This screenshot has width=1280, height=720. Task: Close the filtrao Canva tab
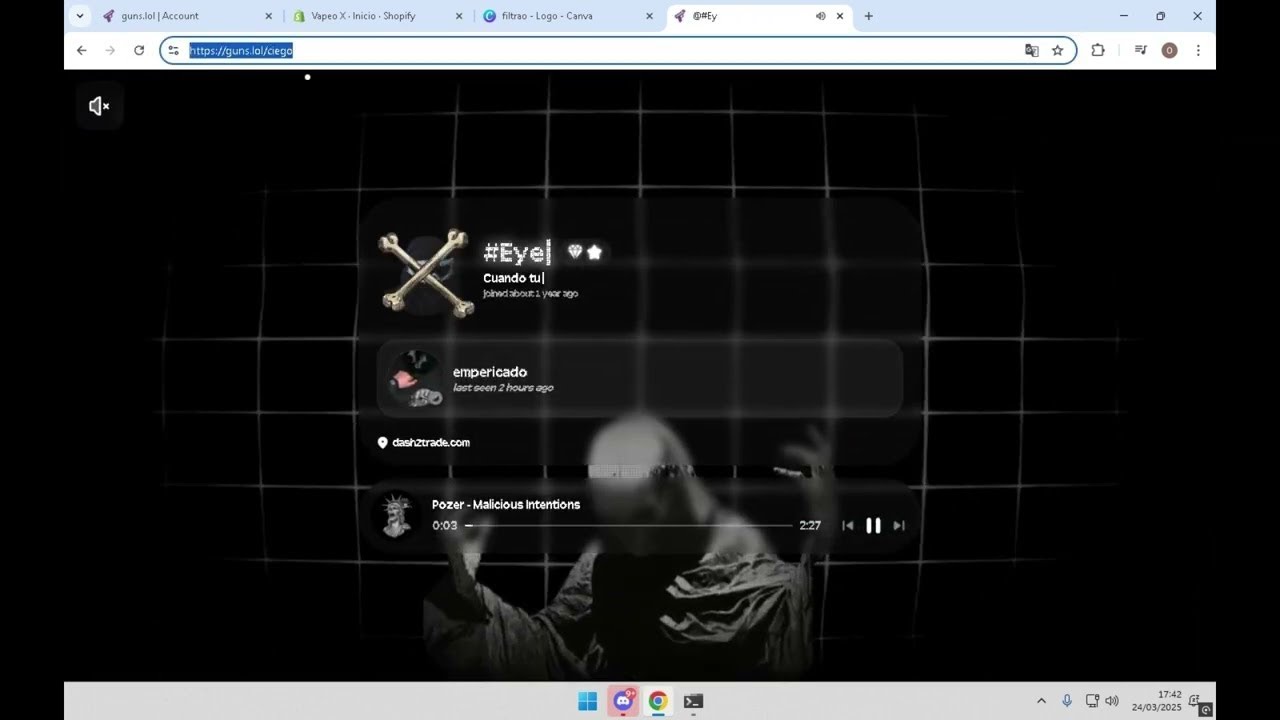click(x=649, y=16)
